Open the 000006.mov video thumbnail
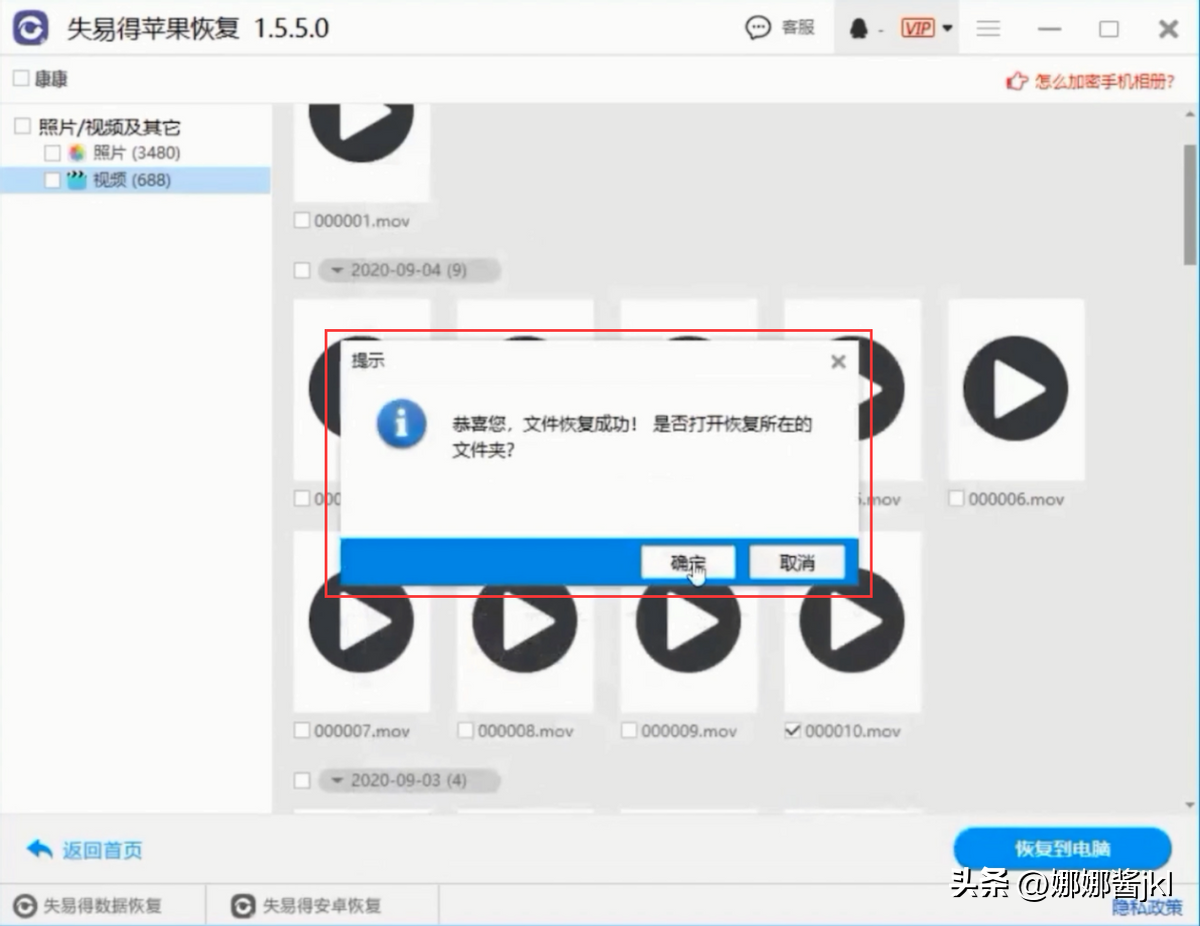The image size is (1200, 926). [x=1015, y=389]
